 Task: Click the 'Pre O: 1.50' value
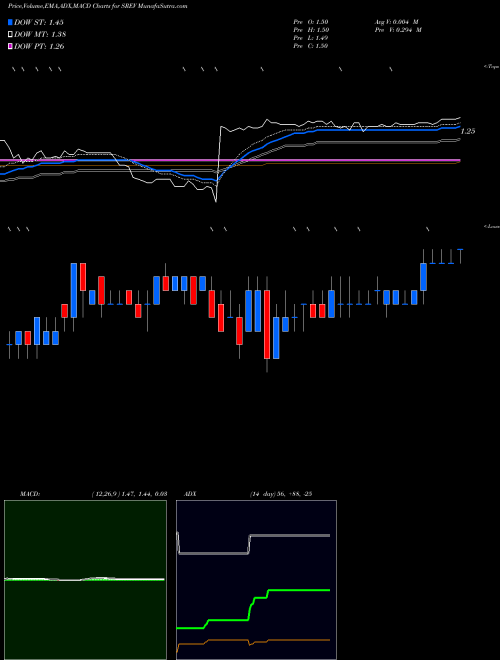(311, 22)
